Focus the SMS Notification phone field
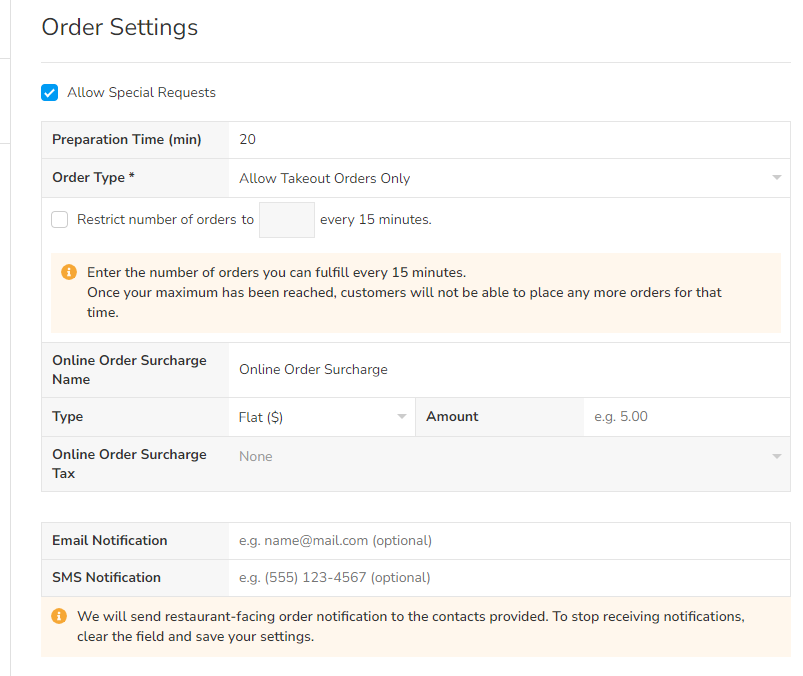Image resolution: width=803 pixels, height=676 pixels. (x=509, y=578)
